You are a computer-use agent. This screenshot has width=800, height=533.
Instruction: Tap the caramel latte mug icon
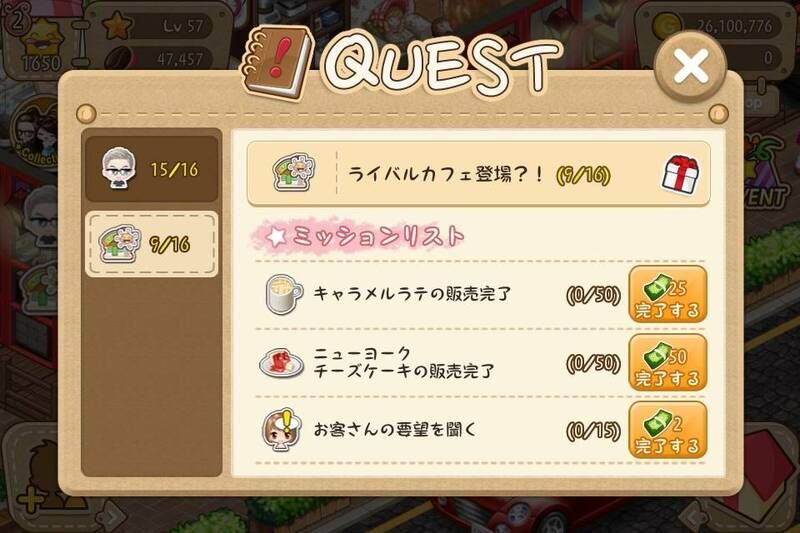pos(283,294)
